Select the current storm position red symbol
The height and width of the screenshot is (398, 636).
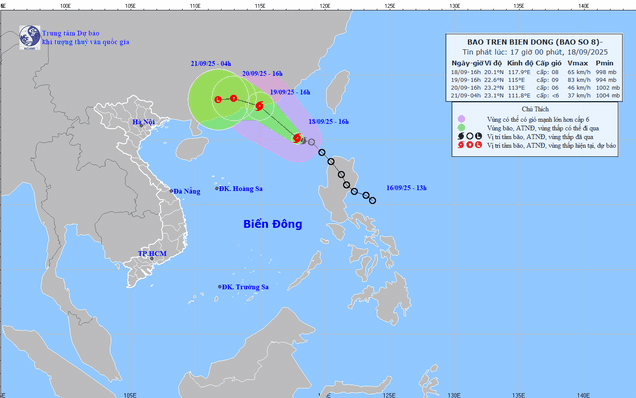[x=297, y=138]
